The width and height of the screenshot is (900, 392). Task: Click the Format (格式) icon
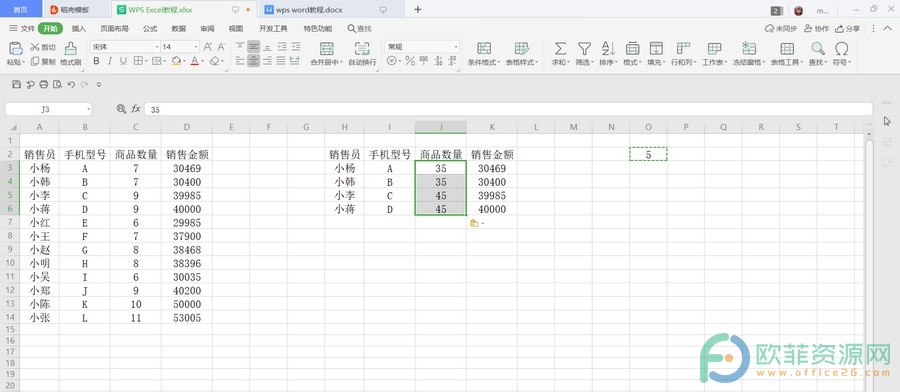[632, 48]
